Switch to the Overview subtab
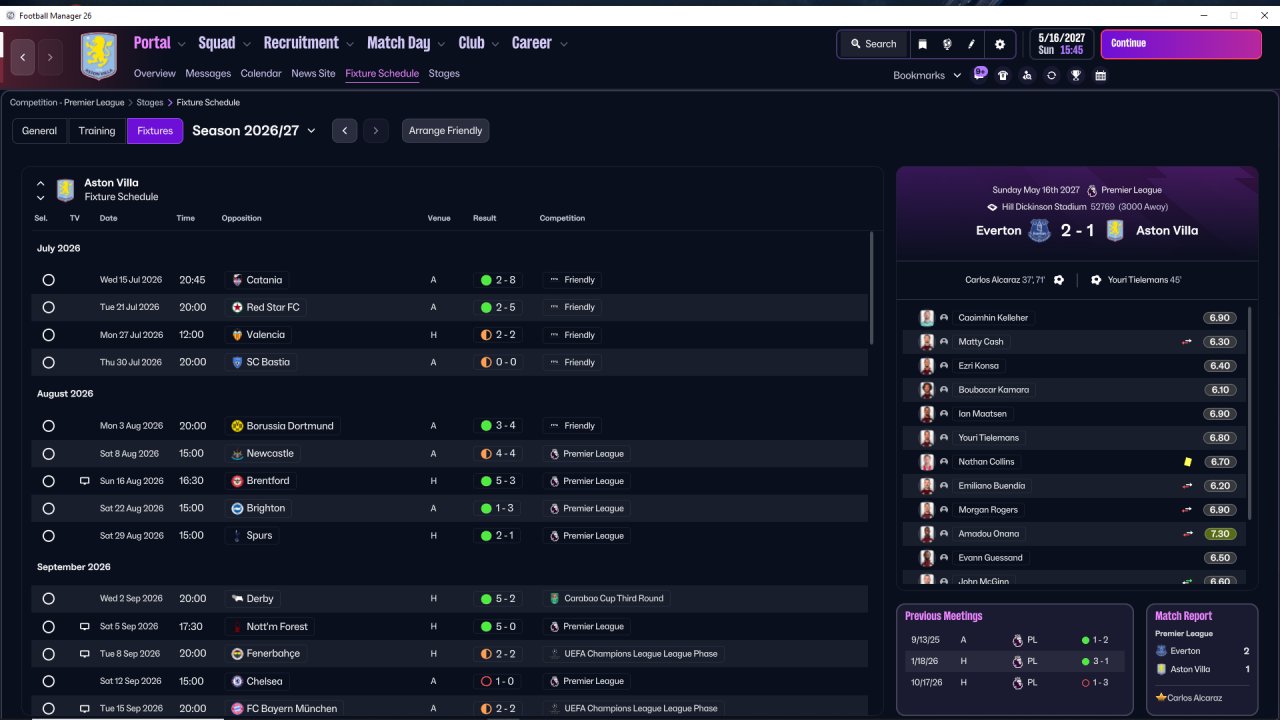The height and width of the screenshot is (720, 1280). click(x=154, y=73)
